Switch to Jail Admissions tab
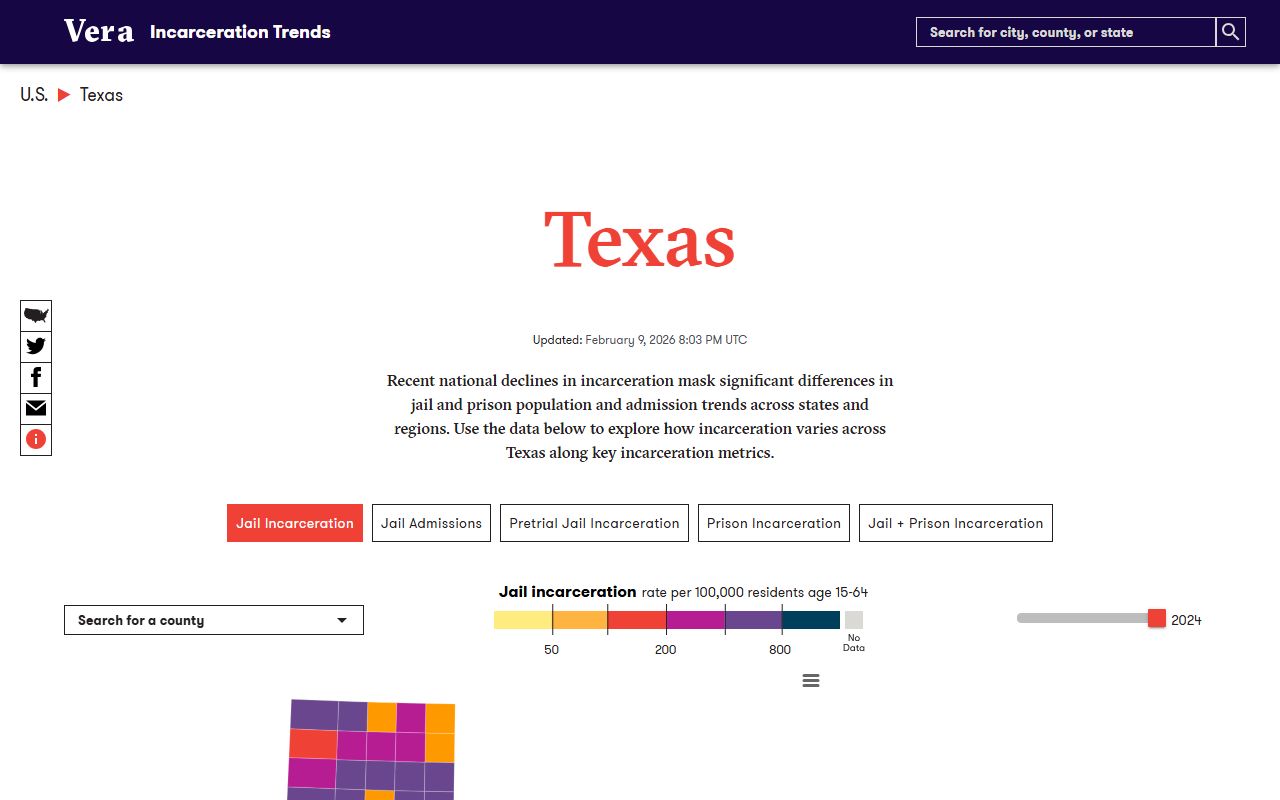1280x800 pixels. tap(431, 523)
